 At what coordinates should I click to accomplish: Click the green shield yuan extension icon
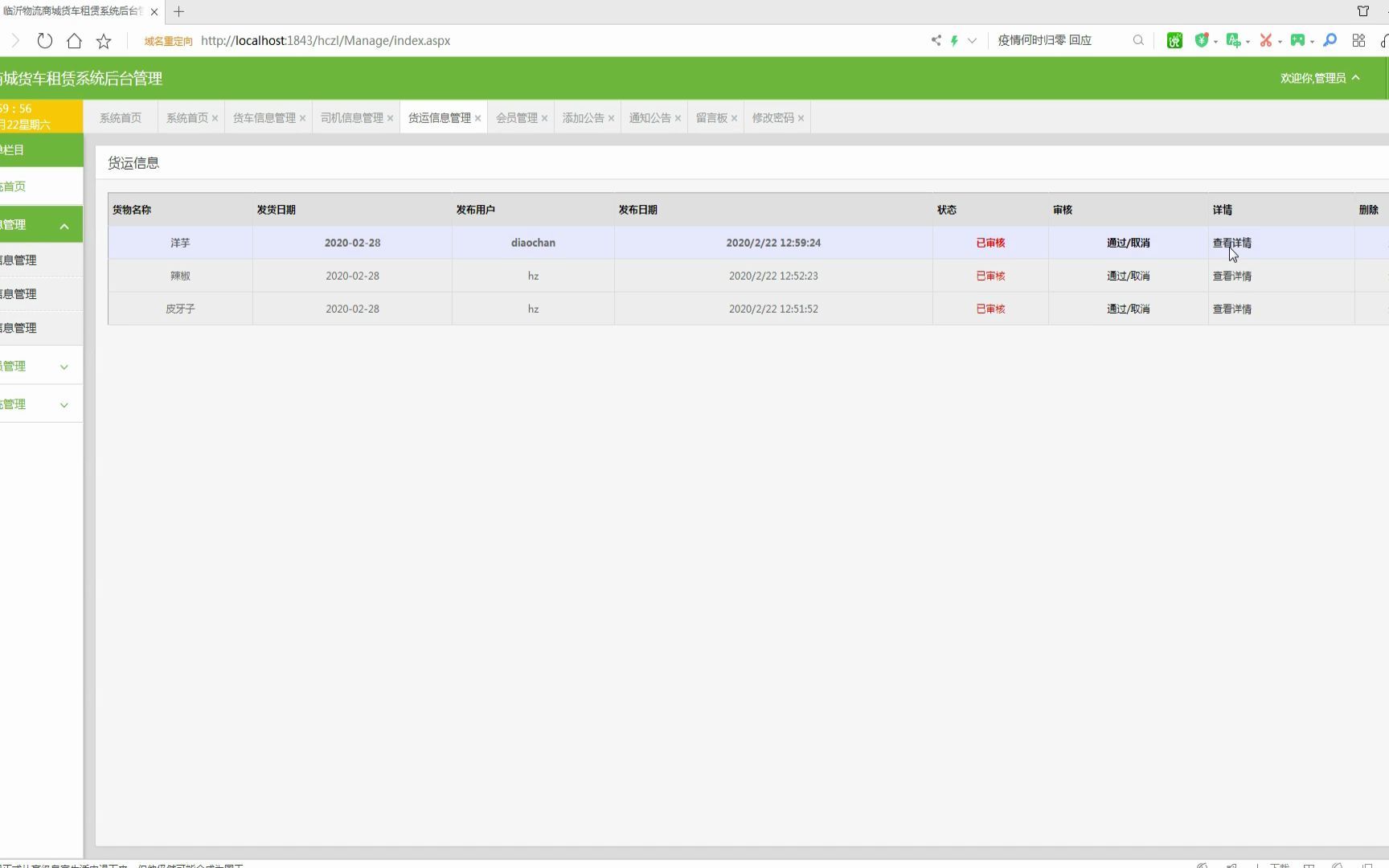[x=1202, y=40]
